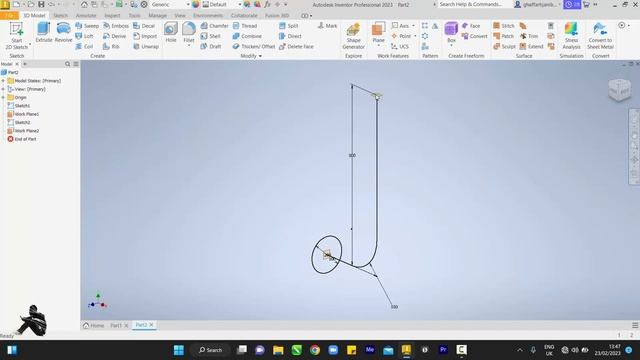Choose the Loft tool

click(x=84, y=36)
